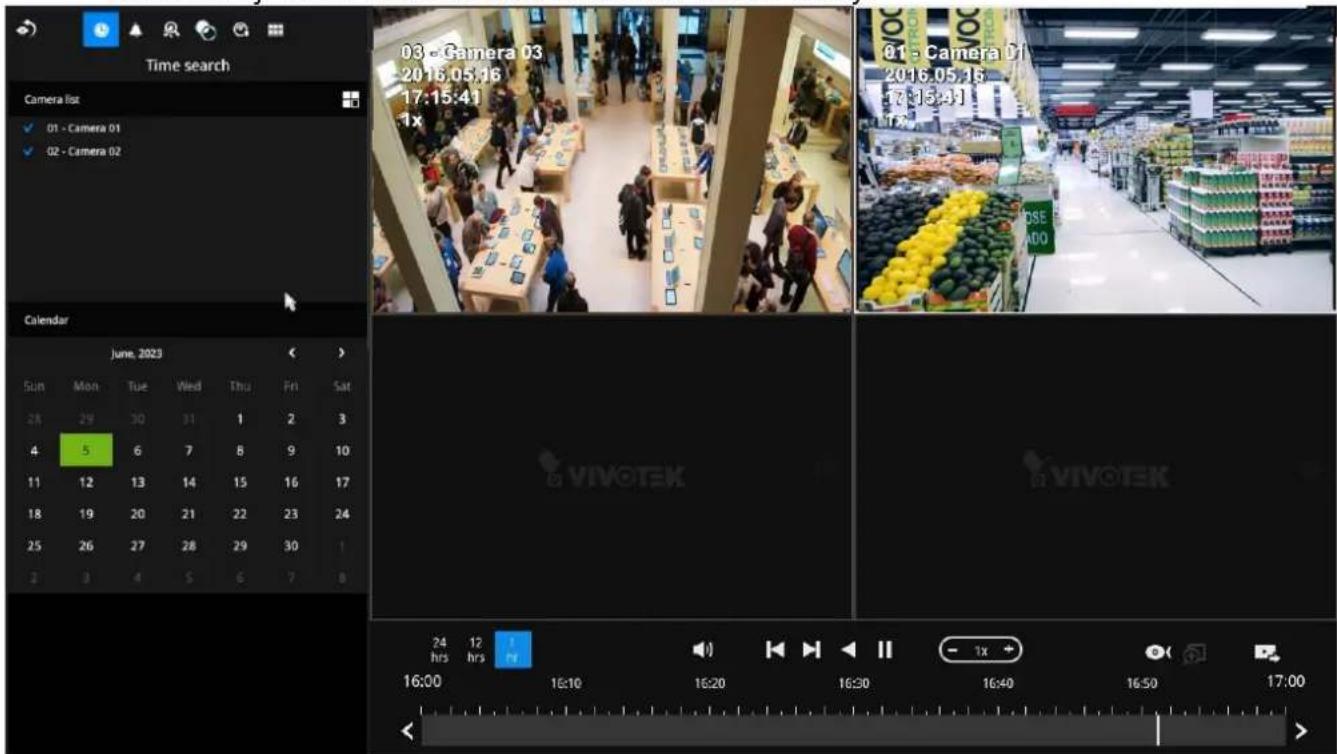Toggle the 01 - Camera 01 checkbox
This screenshot has height=754, width=1337.
click(28, 128)
